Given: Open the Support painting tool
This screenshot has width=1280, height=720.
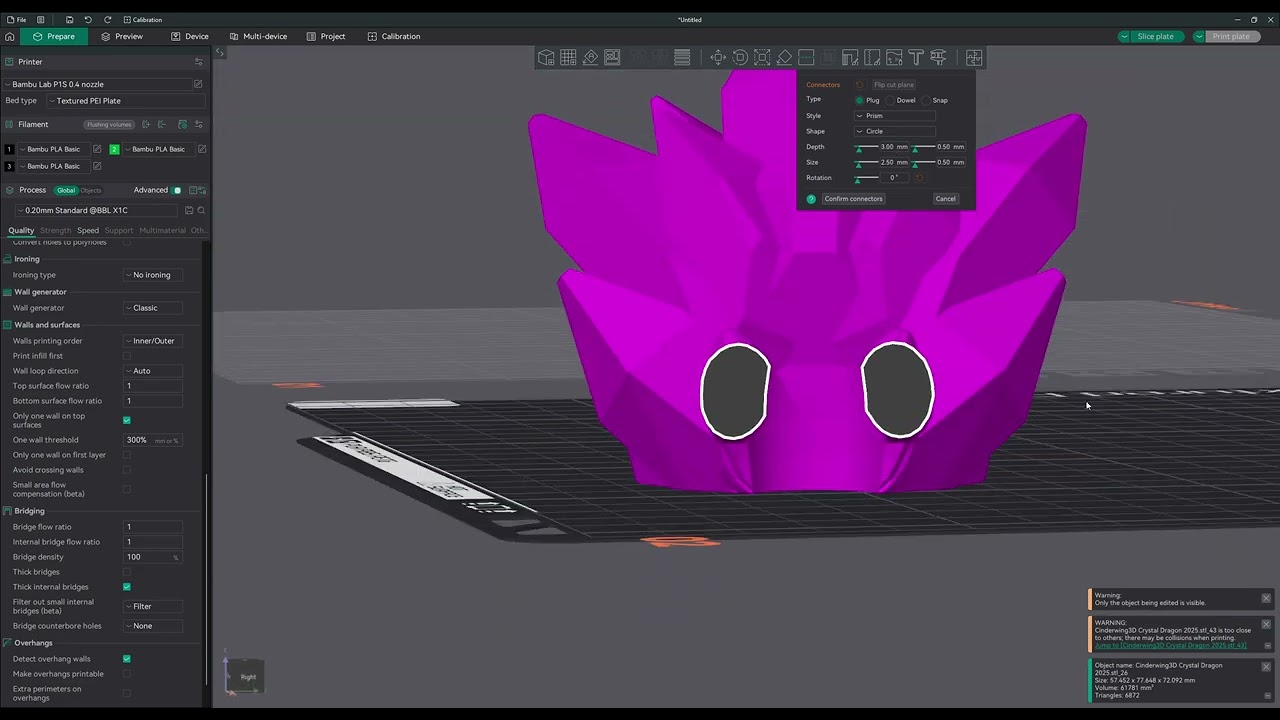Looking at the screenshot, I should click(x=850, y=57).
